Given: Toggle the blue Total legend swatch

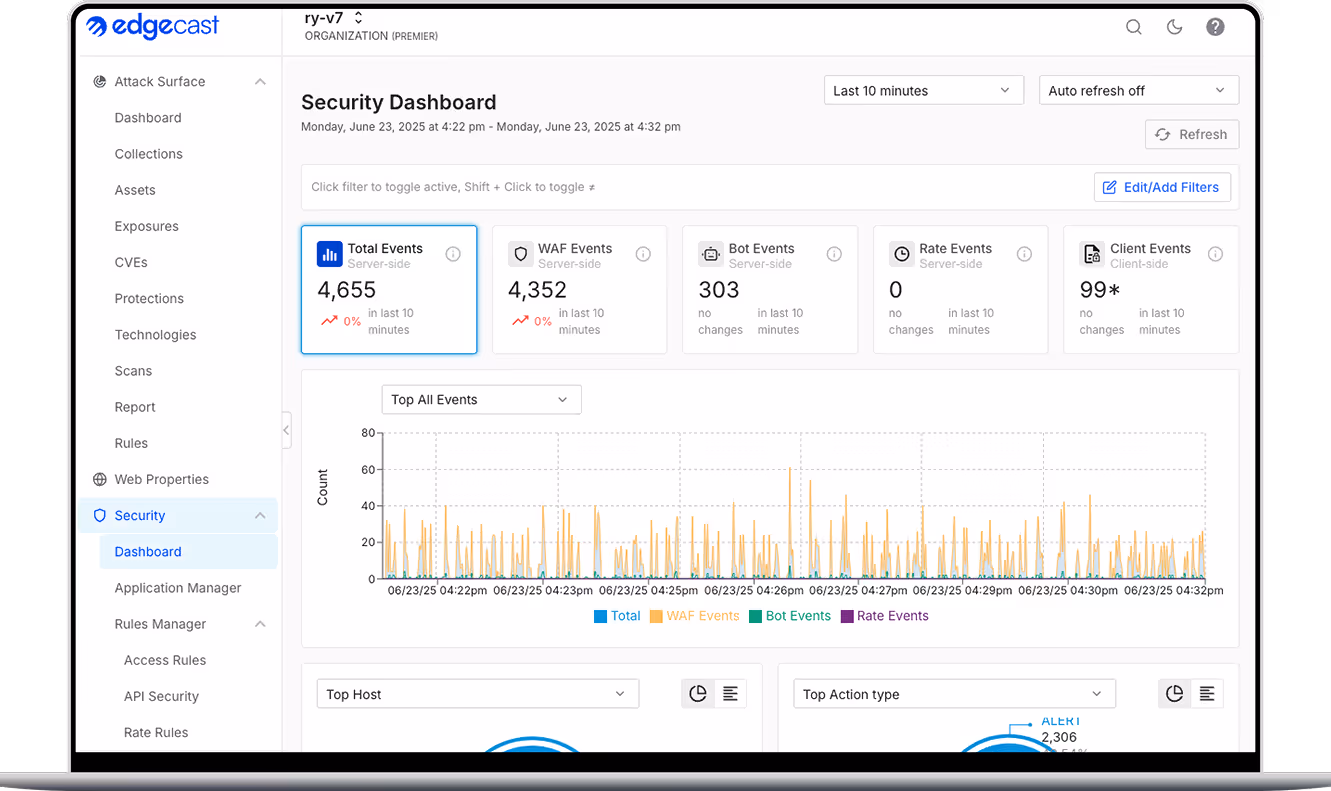Looking at the screenshot, I should coord(600,616).
